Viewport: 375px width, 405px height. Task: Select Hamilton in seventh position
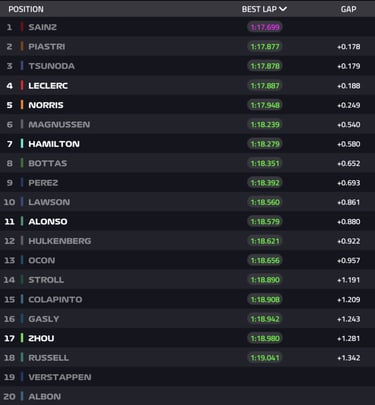[x=187, y=144]
